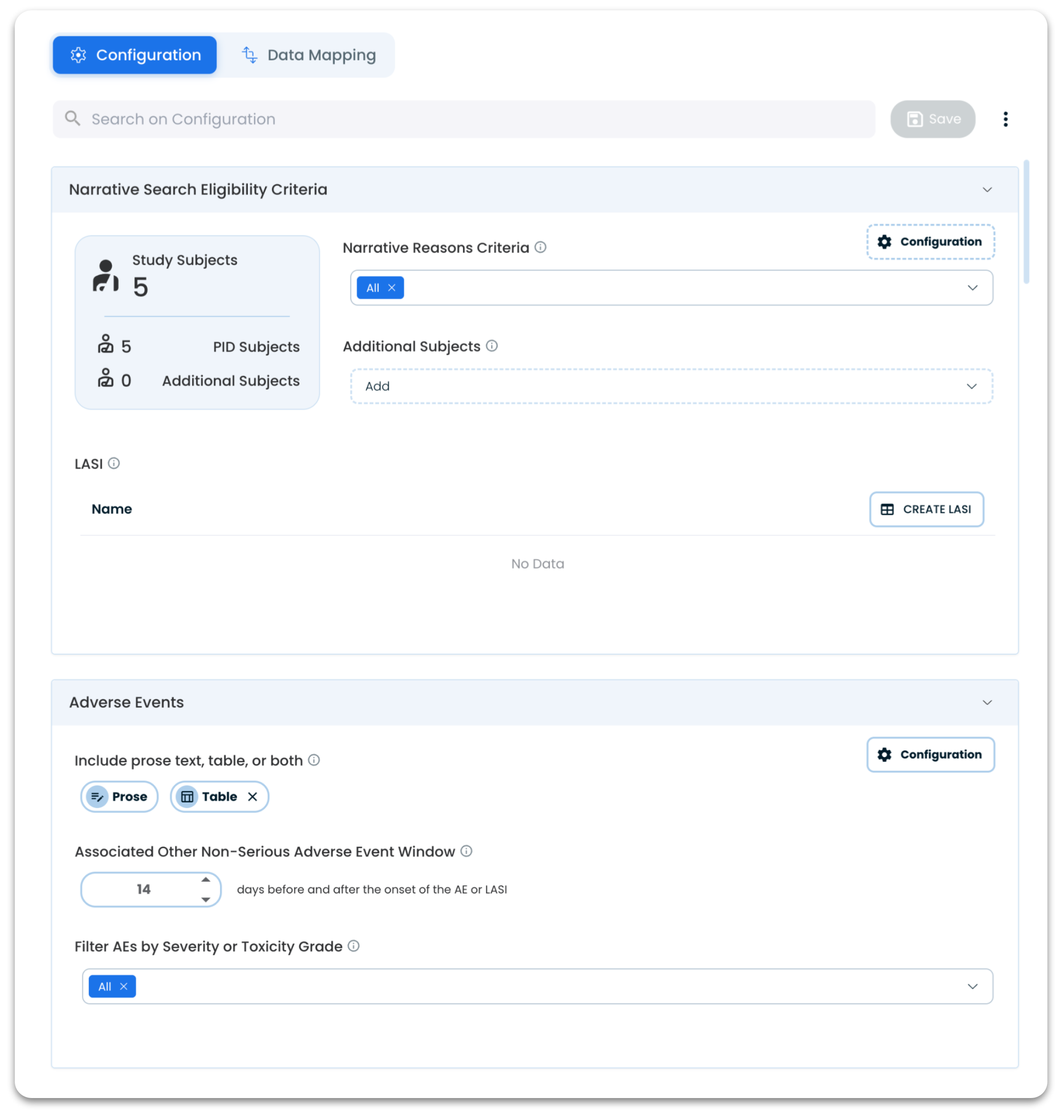
Task: Click the vertical scrollbar thumb
Action: pos(1025,222)
